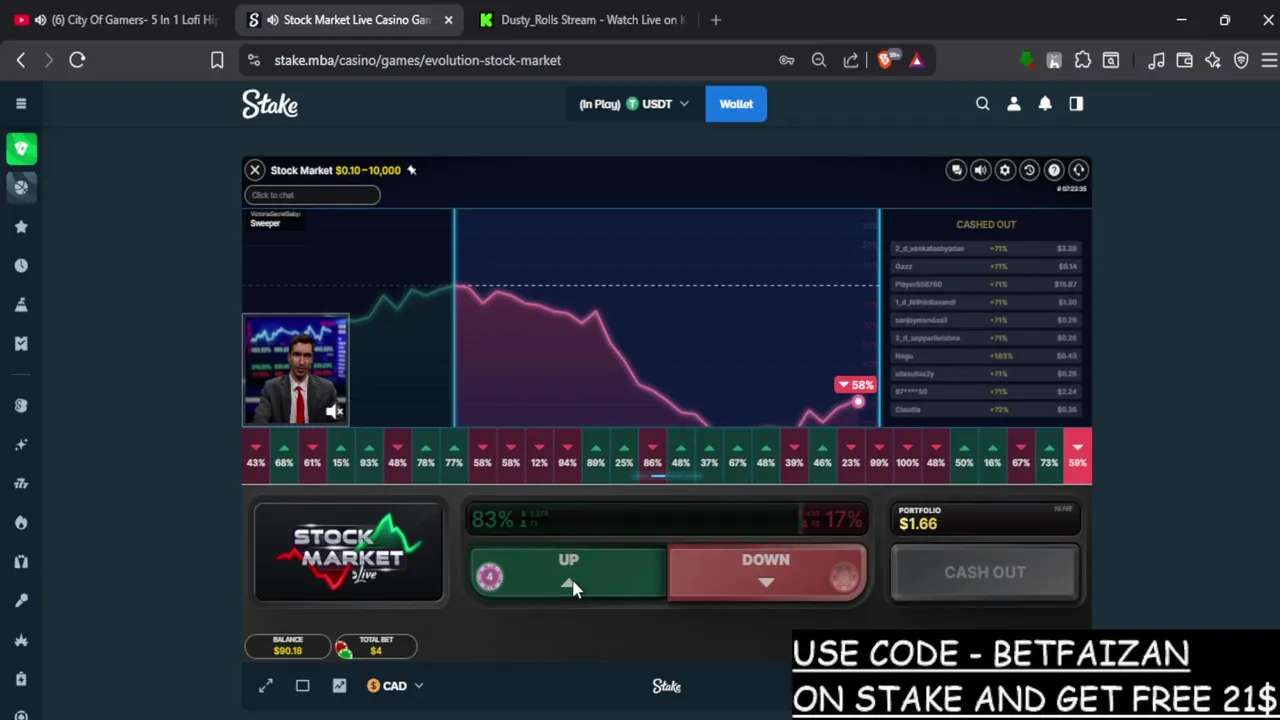Enter fullscreen with expand arrows icon
1280x720 pixels.
266,686
